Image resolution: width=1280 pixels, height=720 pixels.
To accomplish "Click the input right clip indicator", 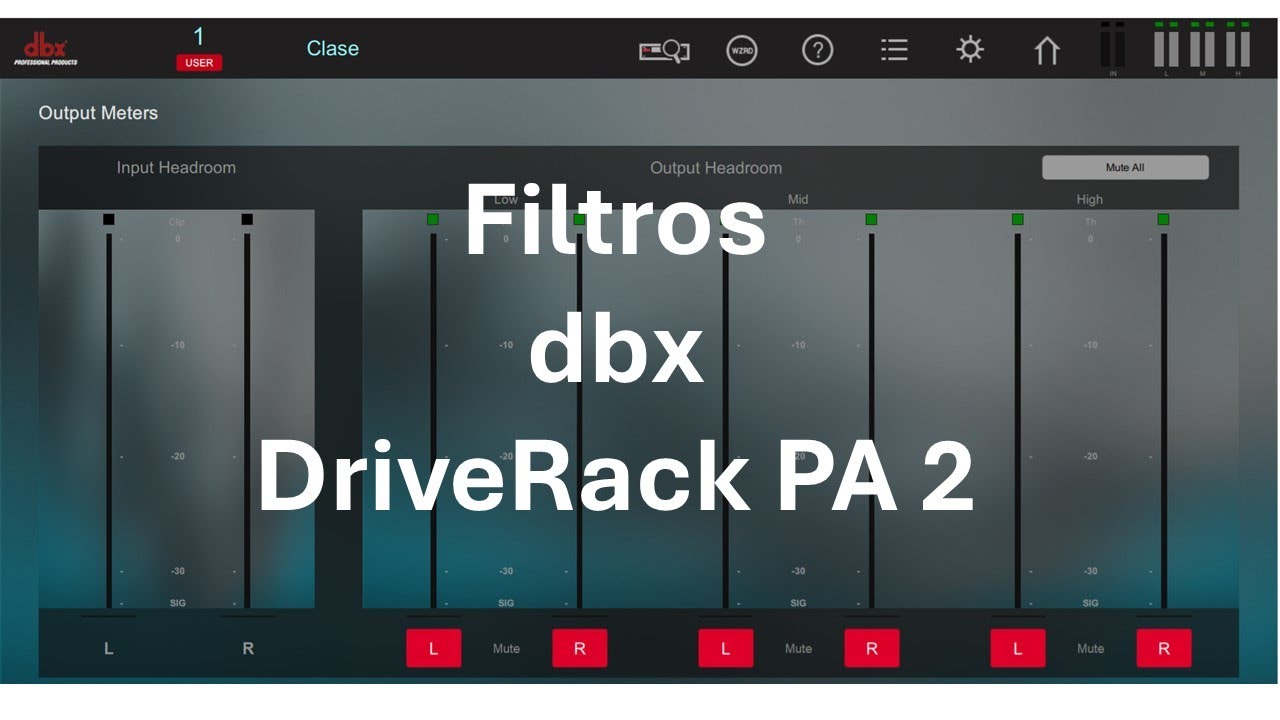I will pos(247,219).
